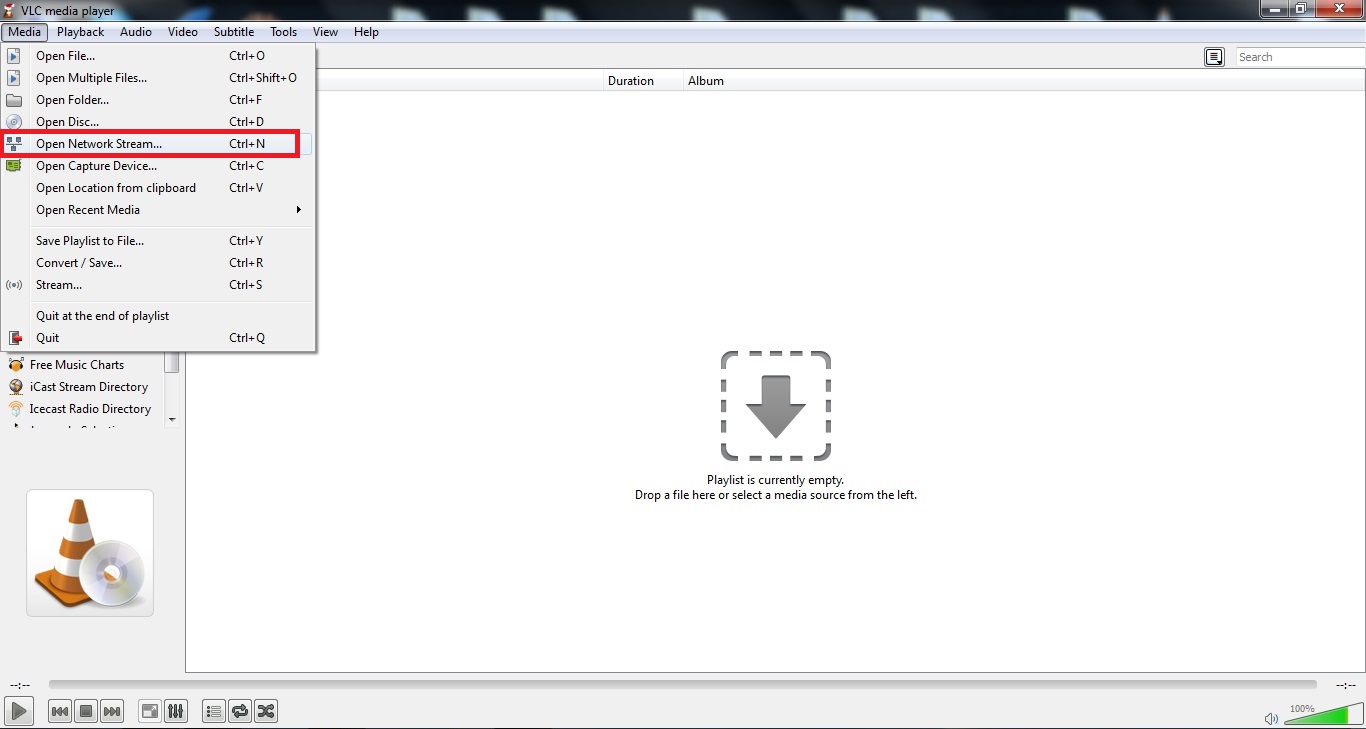The height and width of the screenshot is (729, 1366).
Task: Select Open Multiple Files... entry
Action: 158,78
